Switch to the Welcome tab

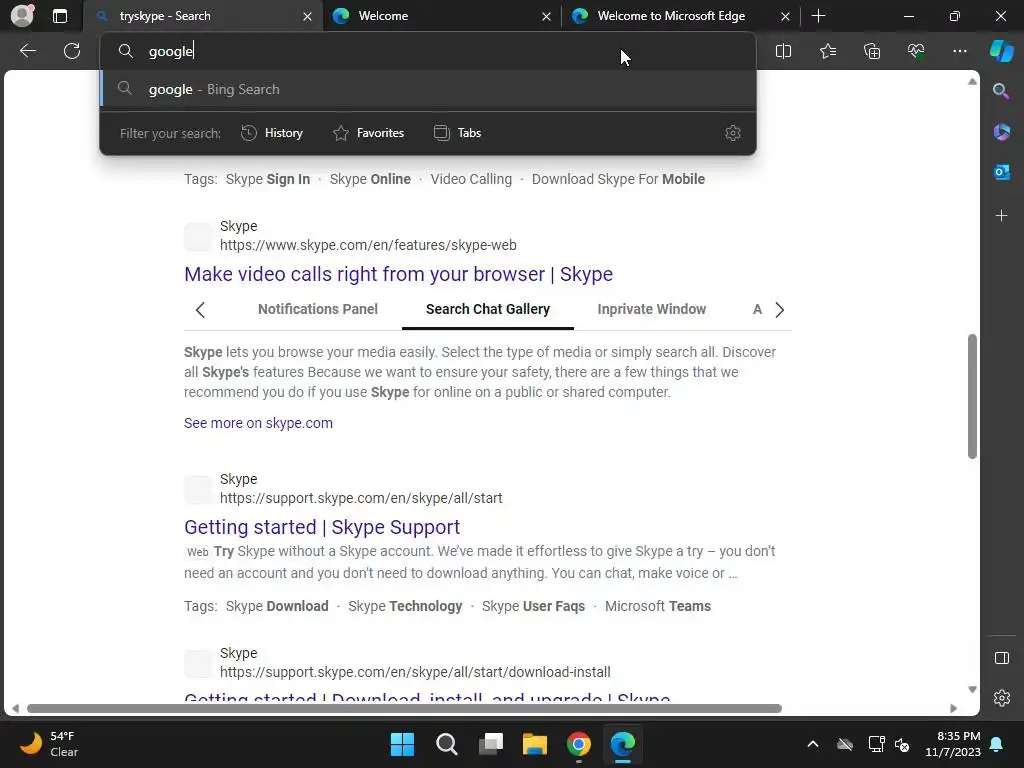tap(442, 16)
